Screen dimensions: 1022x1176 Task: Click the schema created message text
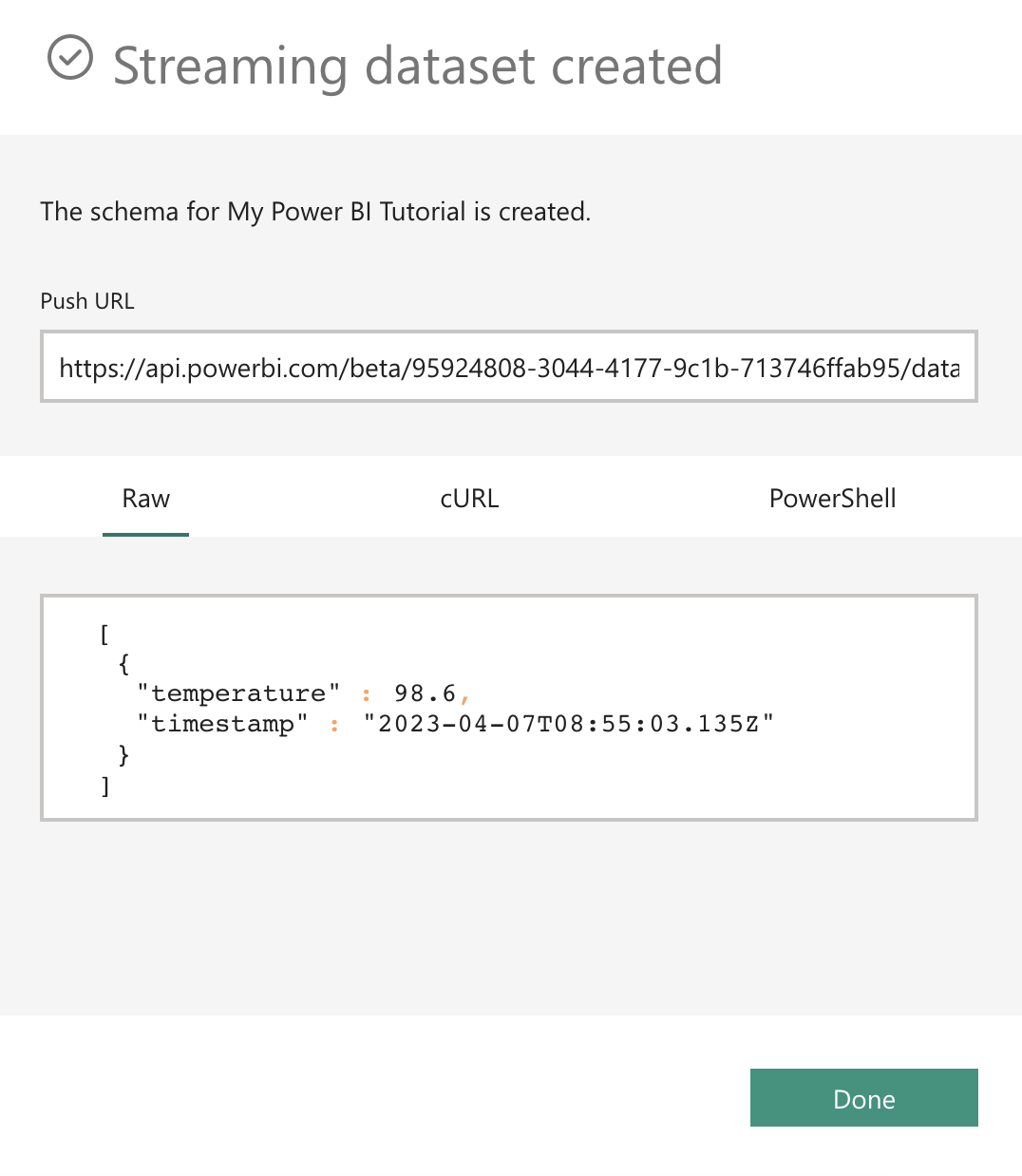[x=315, y=211]
